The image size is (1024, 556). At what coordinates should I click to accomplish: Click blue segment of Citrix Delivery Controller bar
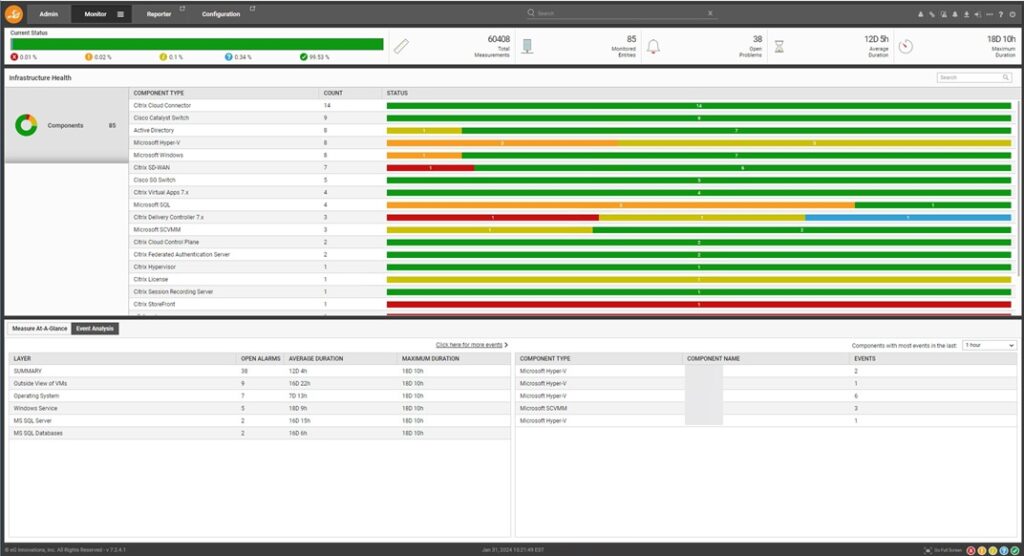(x=908, y=218)
